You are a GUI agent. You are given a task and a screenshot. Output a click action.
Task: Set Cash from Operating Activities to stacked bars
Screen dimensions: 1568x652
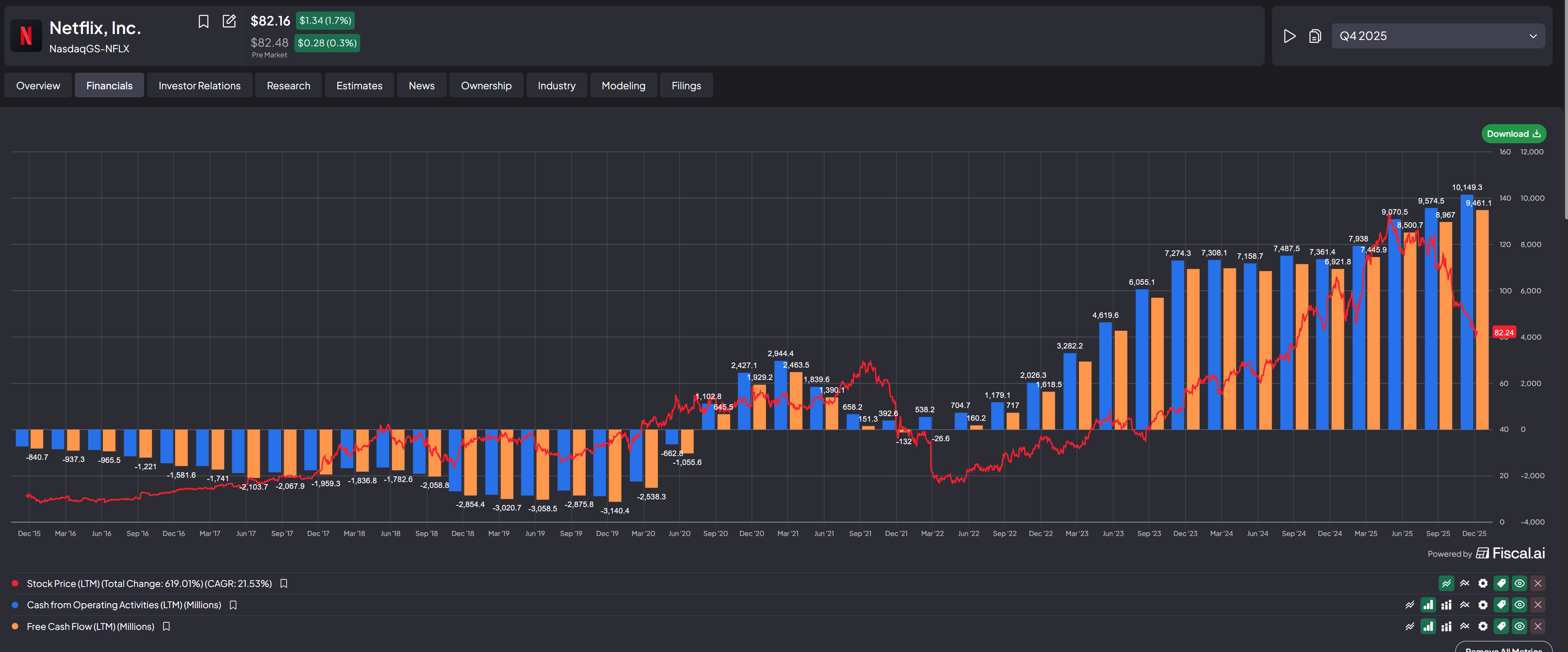(1446, 605)
